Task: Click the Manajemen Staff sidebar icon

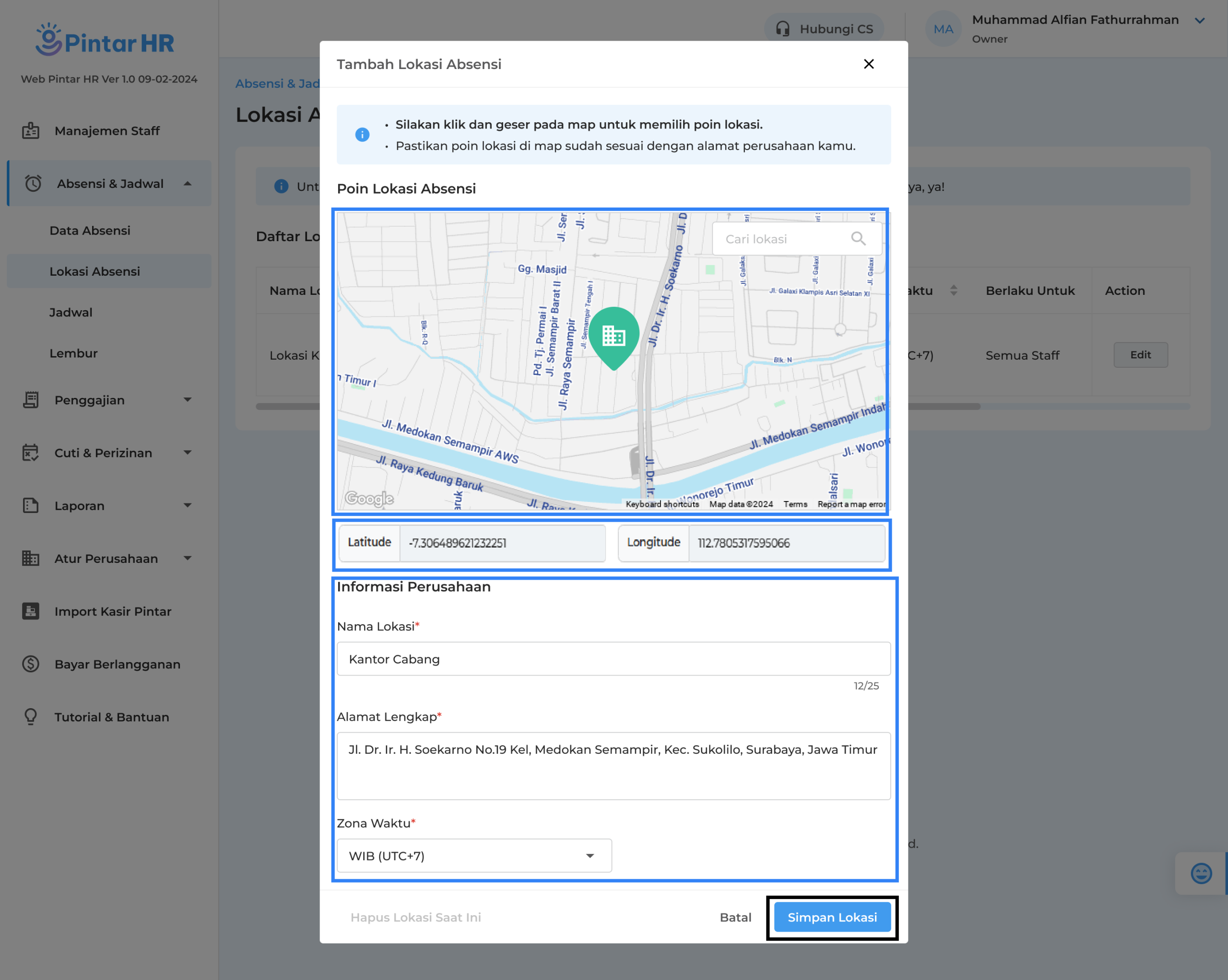Action: [31, 131]
